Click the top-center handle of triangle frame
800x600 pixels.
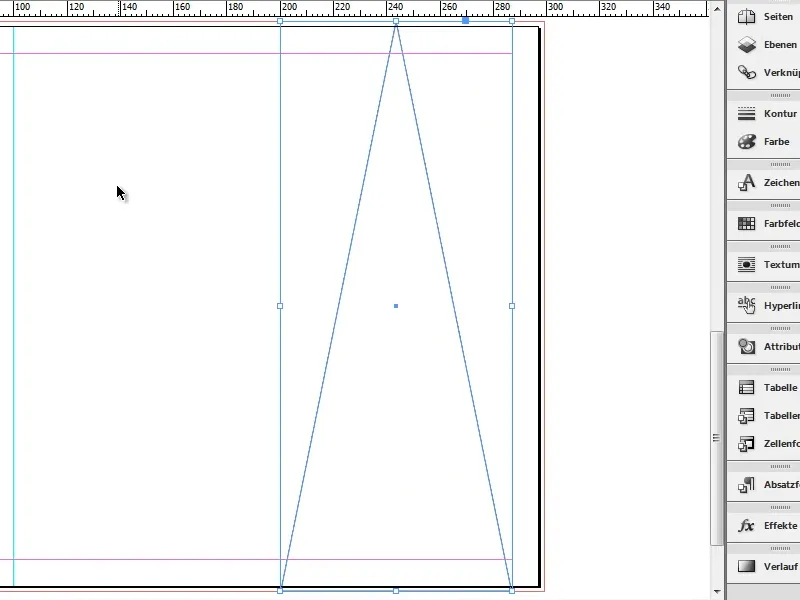pos(396,21)
